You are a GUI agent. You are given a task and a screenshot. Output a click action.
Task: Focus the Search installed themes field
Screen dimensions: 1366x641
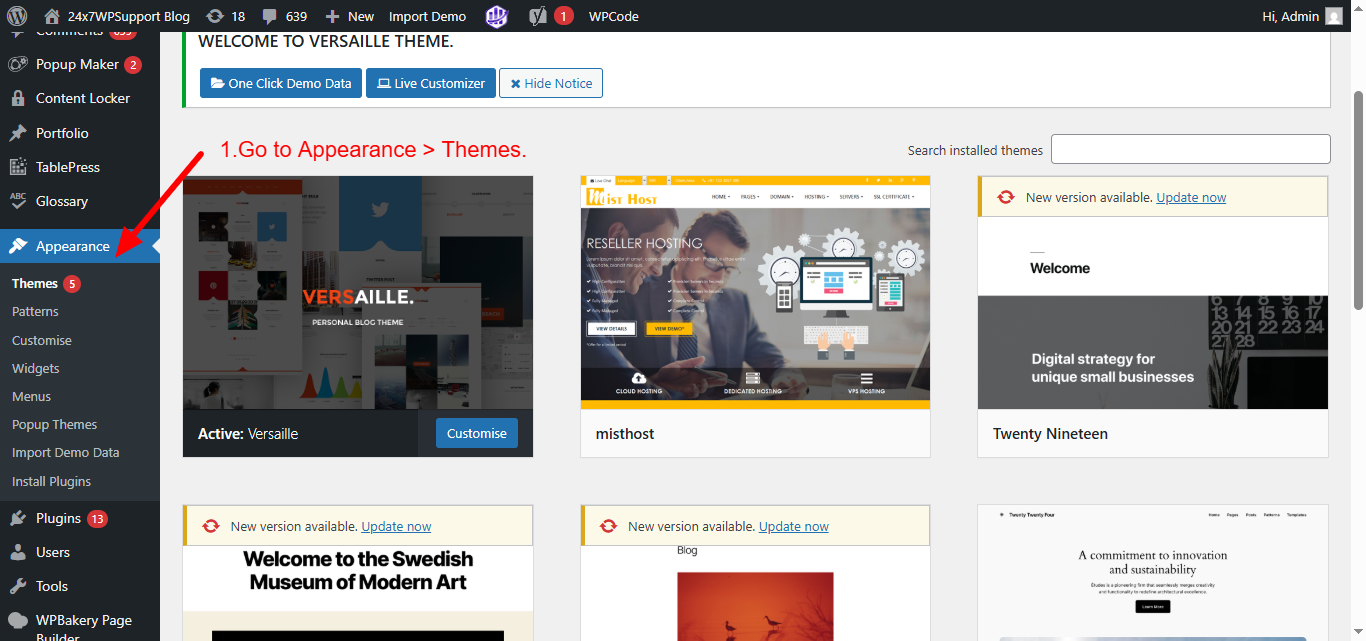coord(1190,149)
